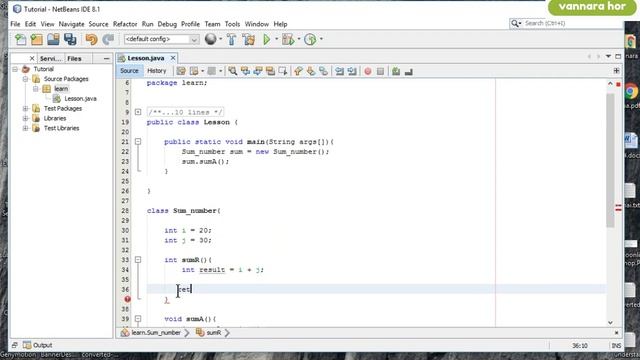Open the editor Back history dropdown arrow
The image size is (640, 360).
click(202, 71)
